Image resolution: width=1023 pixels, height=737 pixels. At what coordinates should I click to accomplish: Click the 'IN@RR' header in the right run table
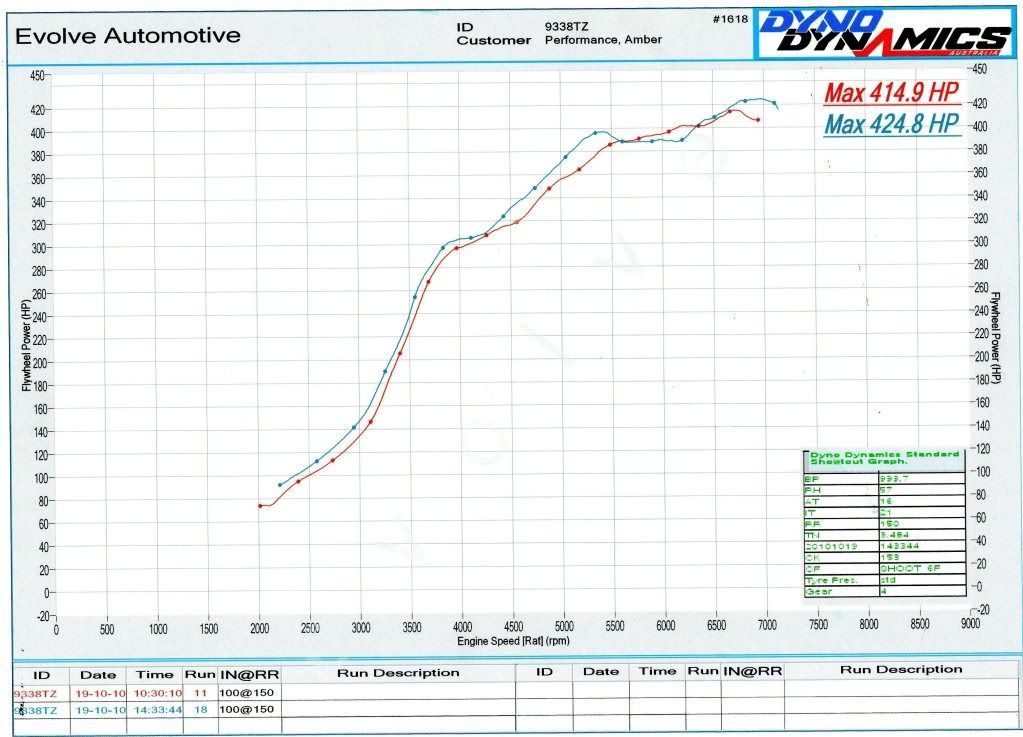click(752, 671)
